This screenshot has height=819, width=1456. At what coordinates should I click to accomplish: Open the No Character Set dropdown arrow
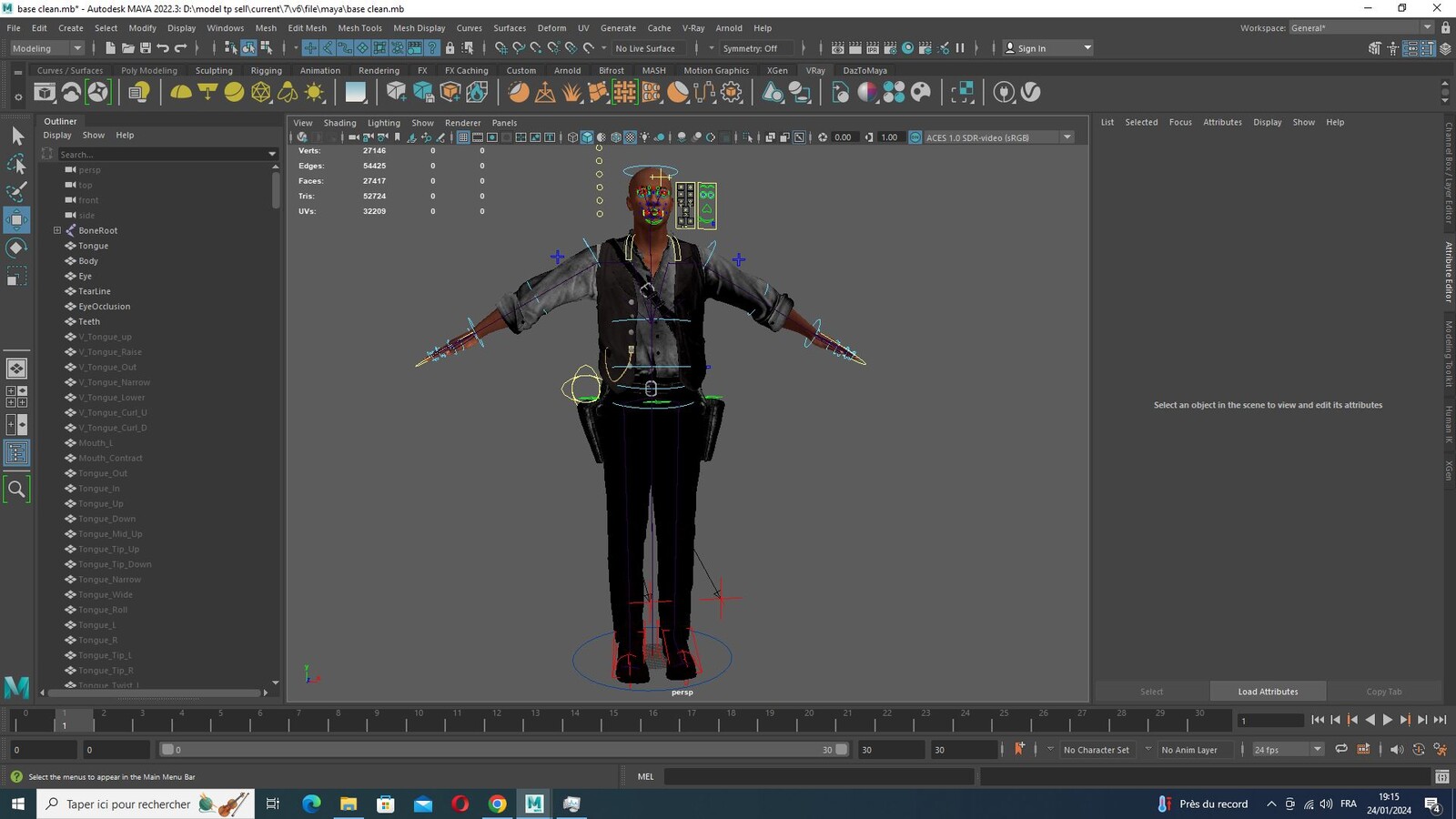point(1050,749)
